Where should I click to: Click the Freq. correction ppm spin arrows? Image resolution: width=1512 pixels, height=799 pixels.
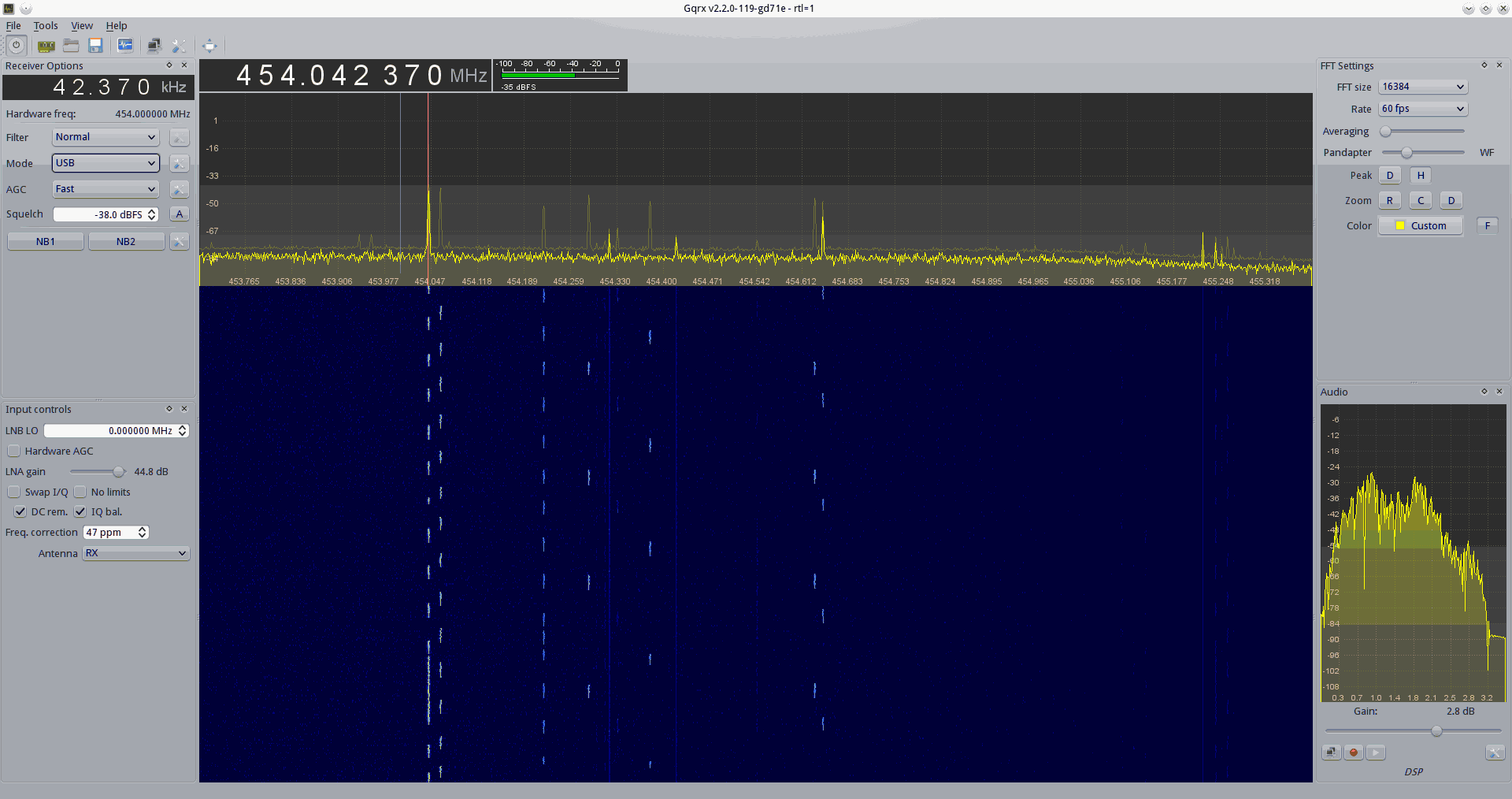pos(143,532)
